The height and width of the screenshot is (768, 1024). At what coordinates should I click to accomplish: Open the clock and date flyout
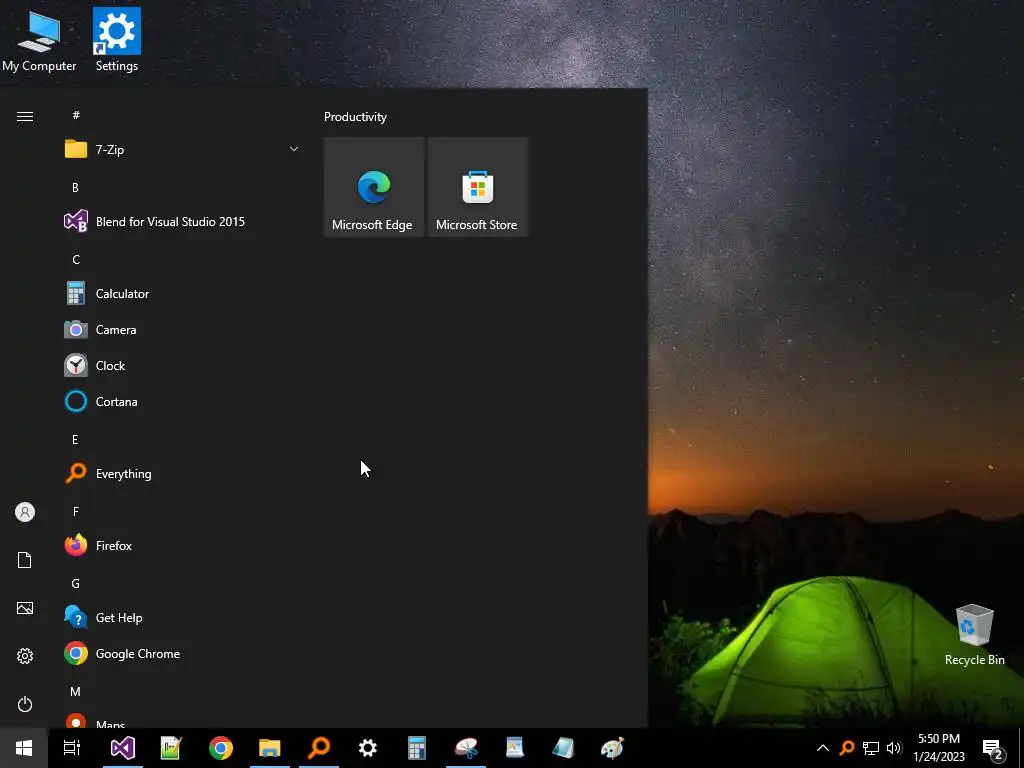(x=939, y=748)
